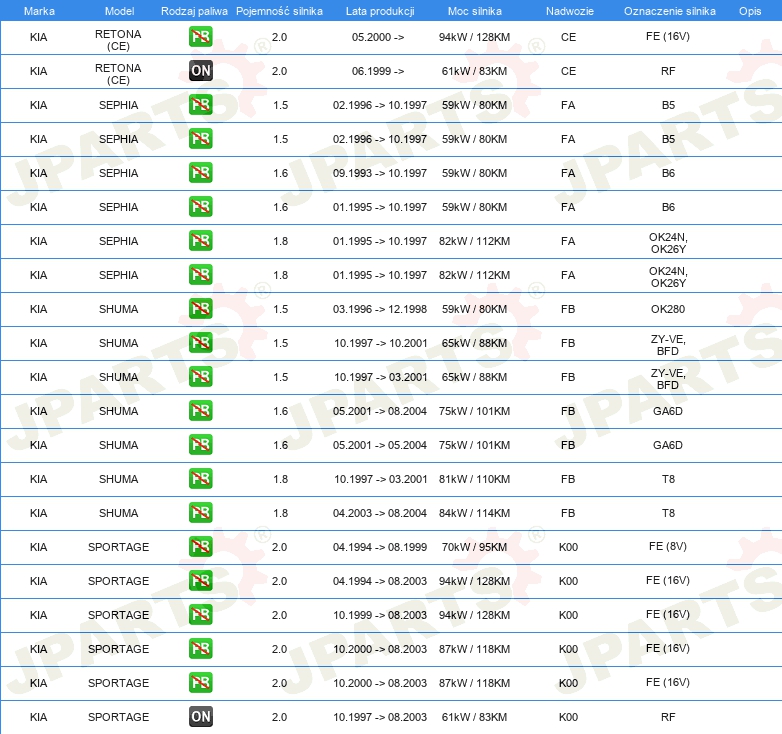The width and height of the screenshot is (782, 734).
Task: Click the petrol icon in the SHUMA OK280 row
Action: [200, 309]
